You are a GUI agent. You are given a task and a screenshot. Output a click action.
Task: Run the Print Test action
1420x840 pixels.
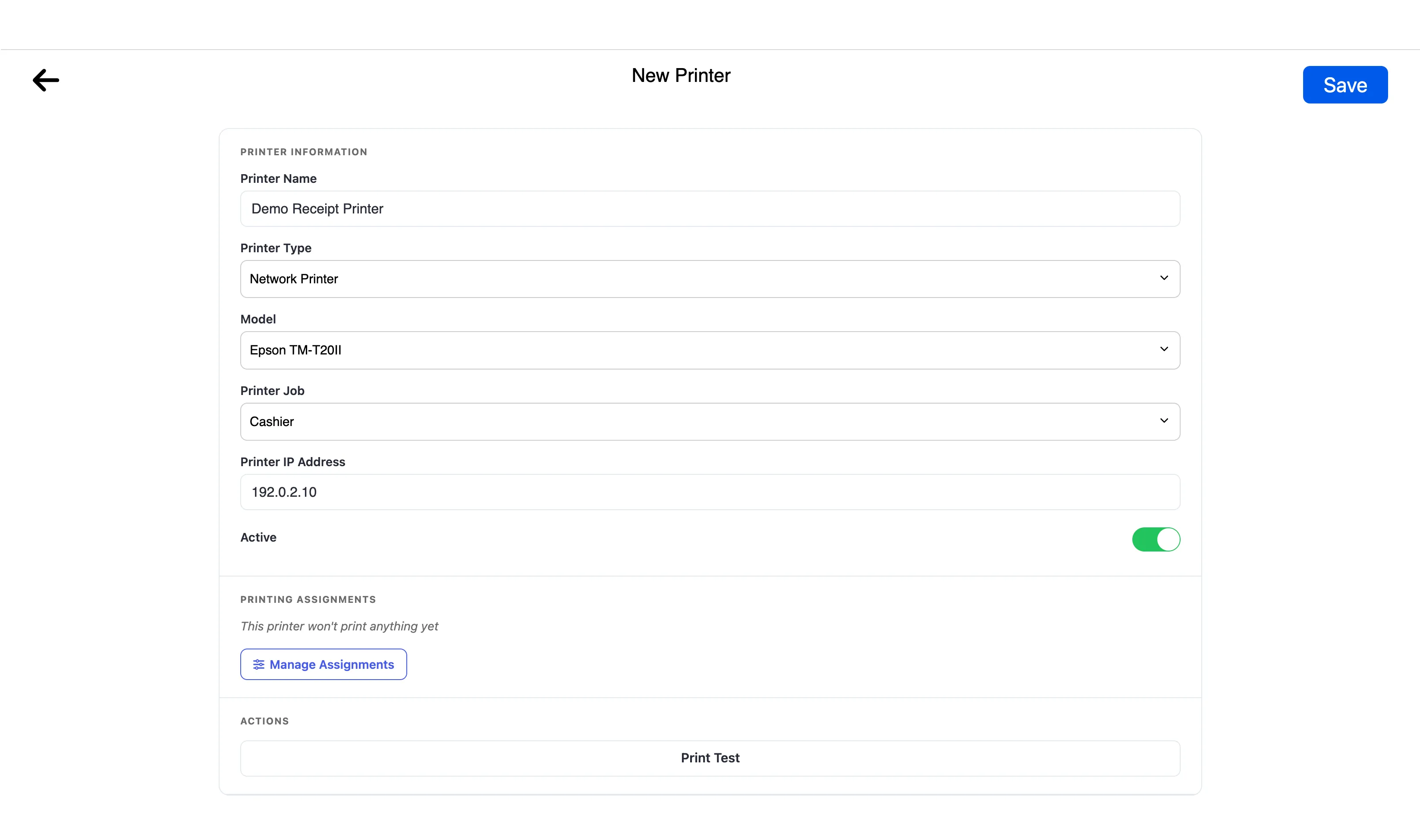710,759
